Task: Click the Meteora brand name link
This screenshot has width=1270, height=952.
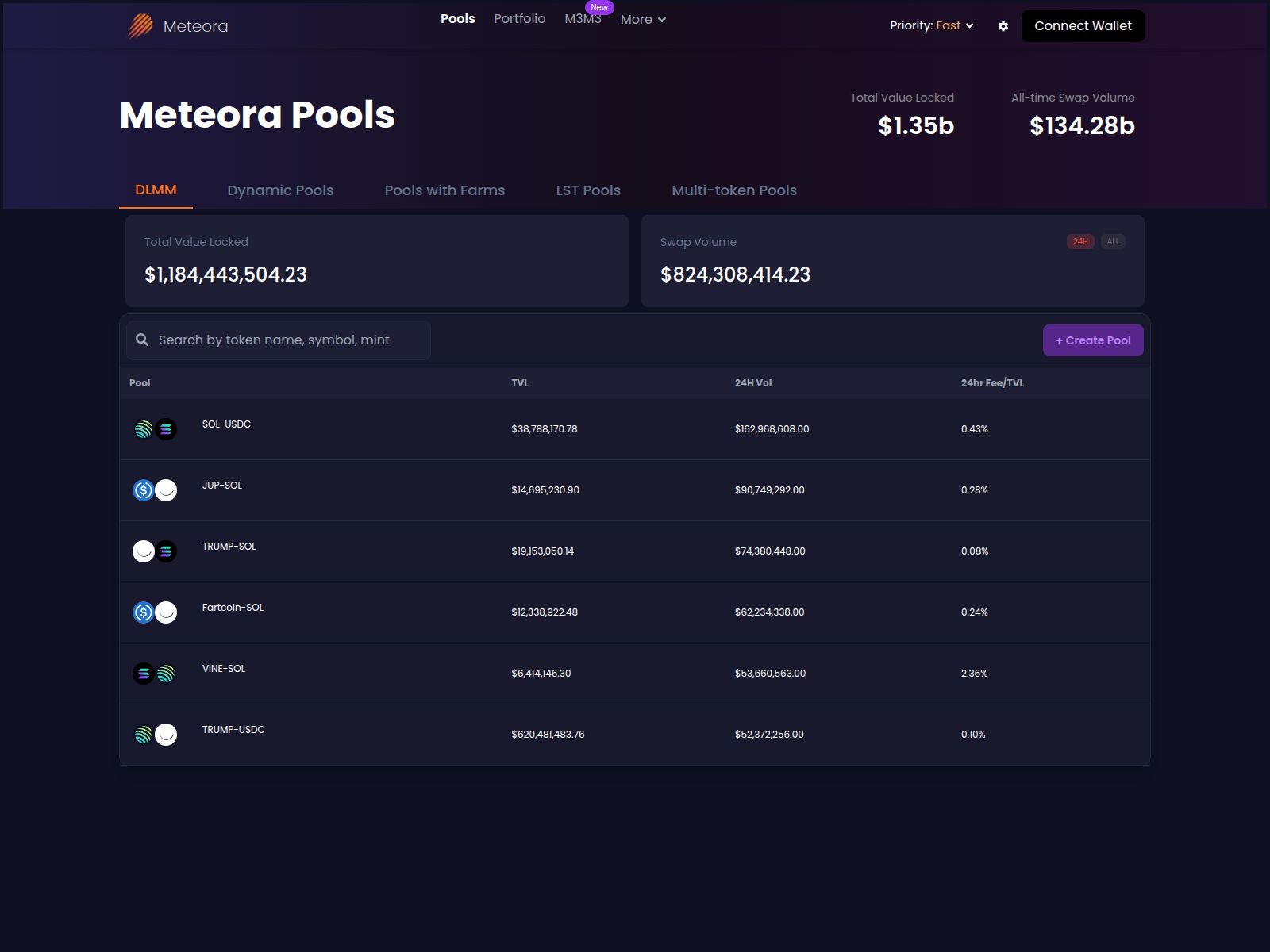Action: click(195, 26)
